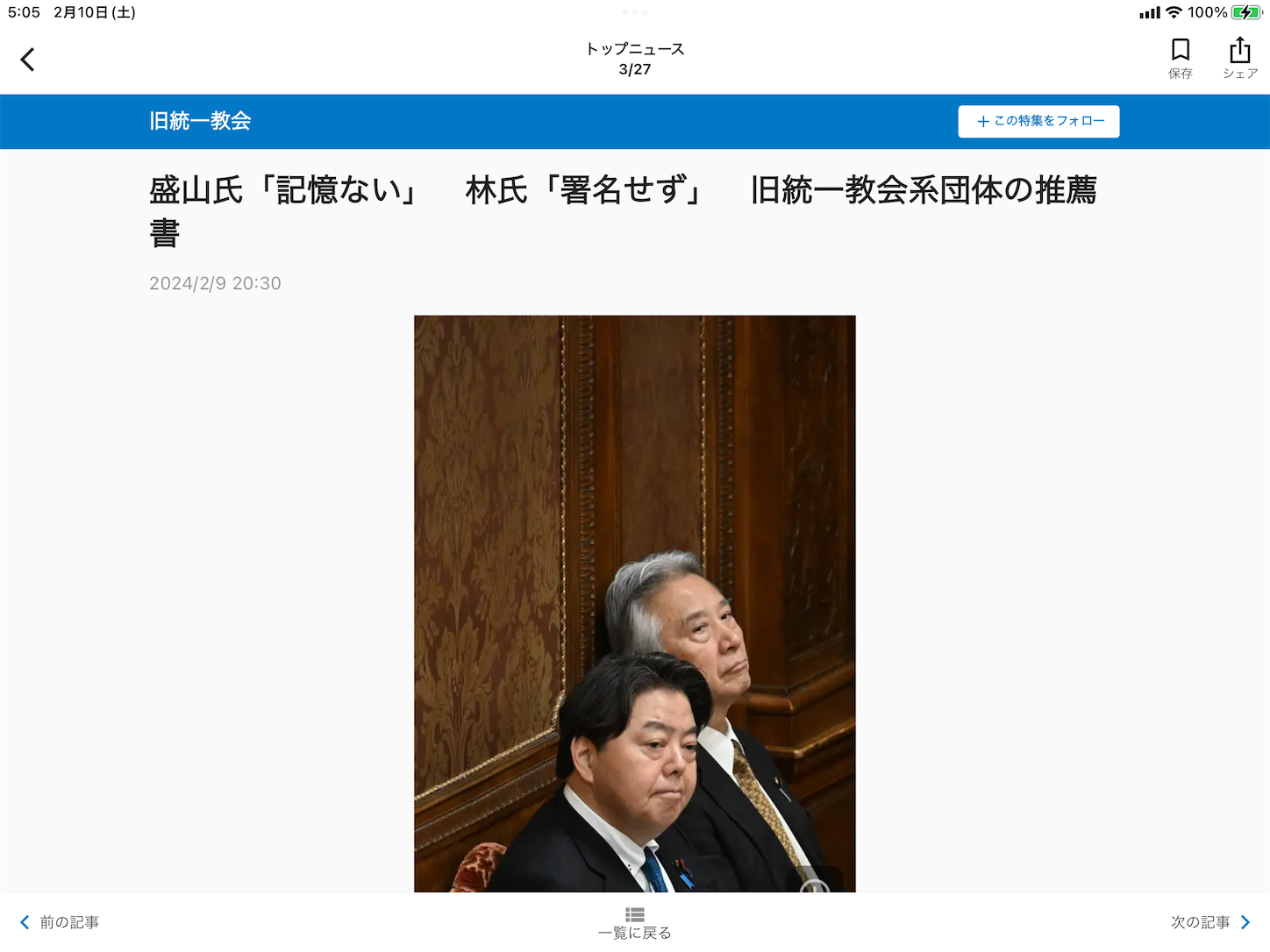This screenshot has width=1270, height=952.
Task: Go to 次の記事 next article
Action: click(1210, 922)
